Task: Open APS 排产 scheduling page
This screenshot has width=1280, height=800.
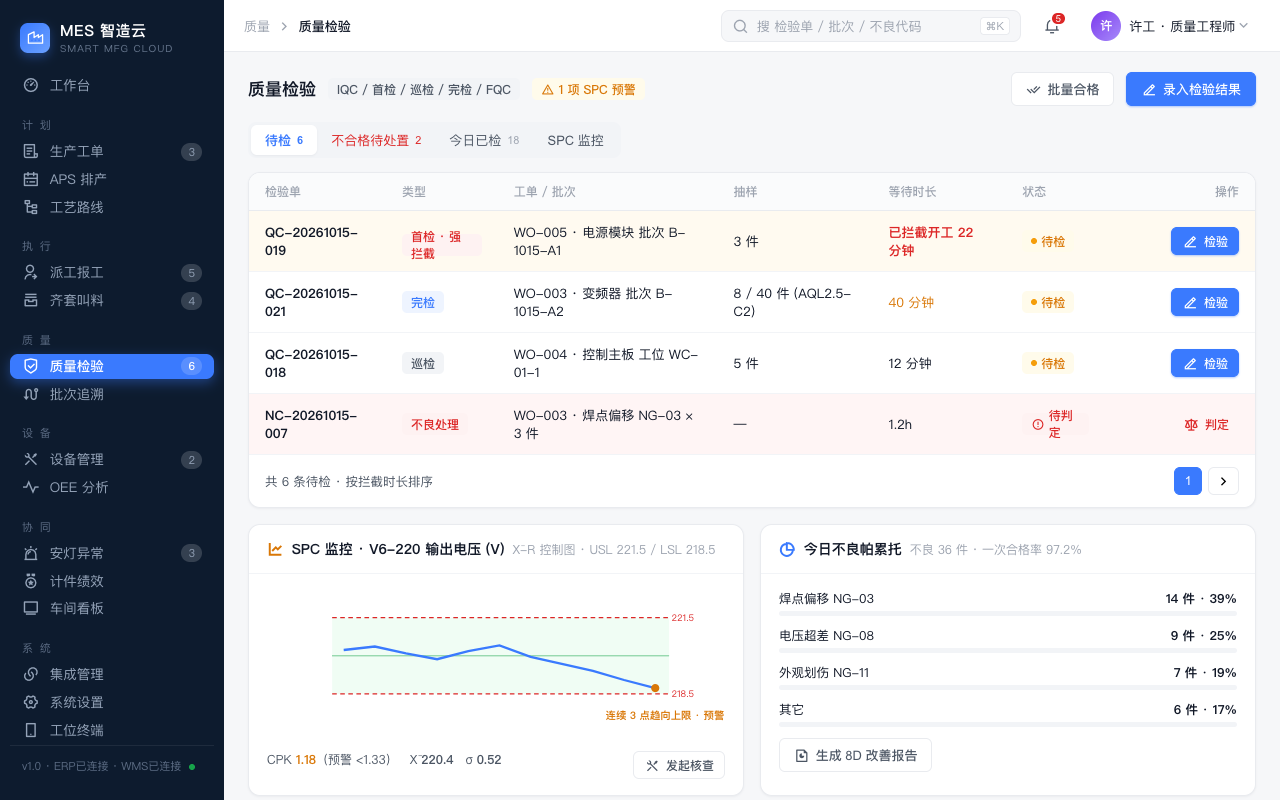Action: tap(112, 179)
